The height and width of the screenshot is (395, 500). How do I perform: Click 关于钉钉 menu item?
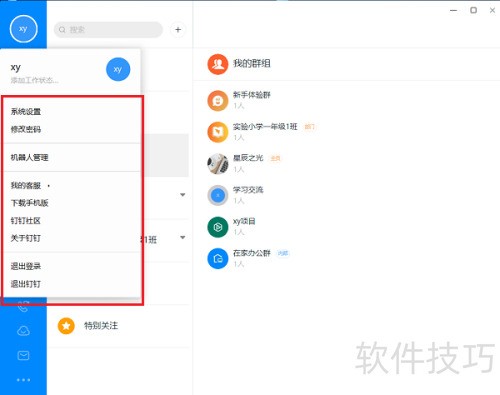26,238
